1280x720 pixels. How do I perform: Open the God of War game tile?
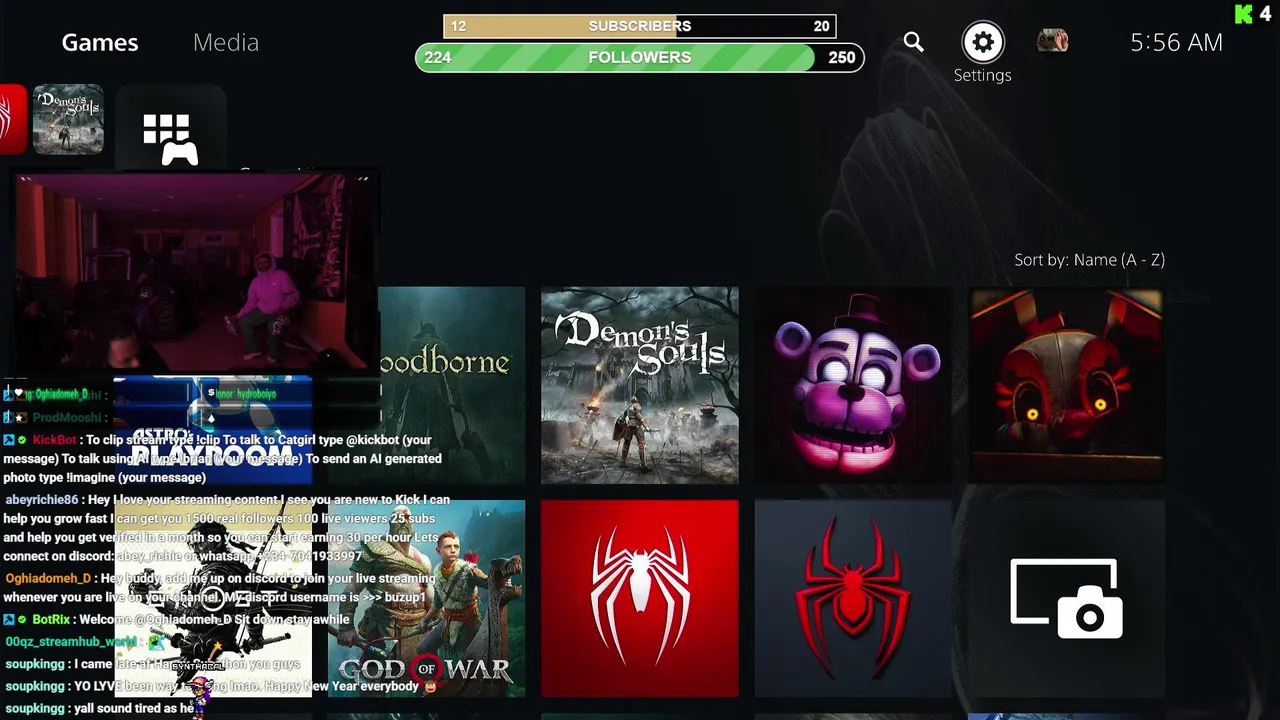426,598
